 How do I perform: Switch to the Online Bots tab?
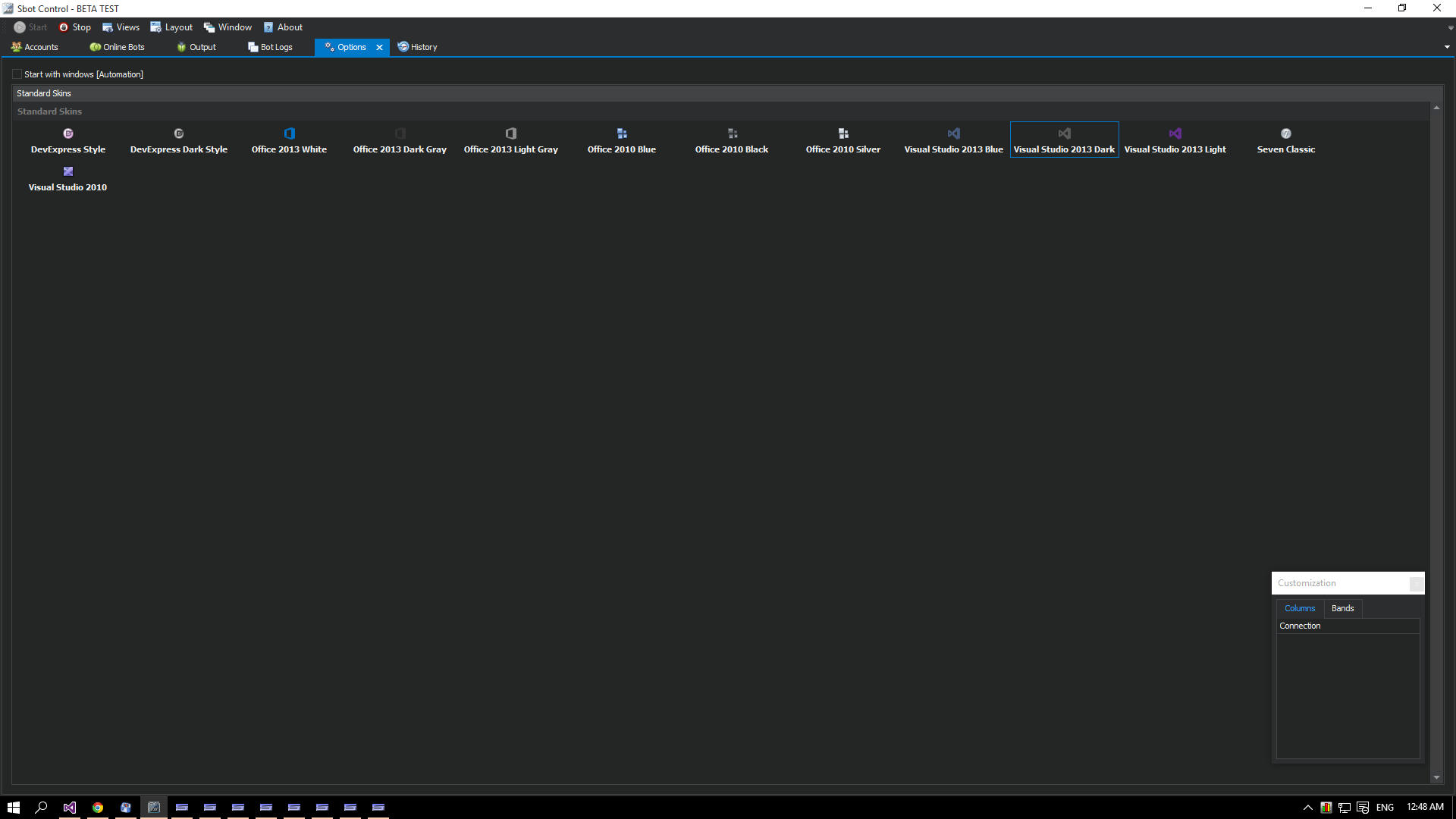point(117,47)
